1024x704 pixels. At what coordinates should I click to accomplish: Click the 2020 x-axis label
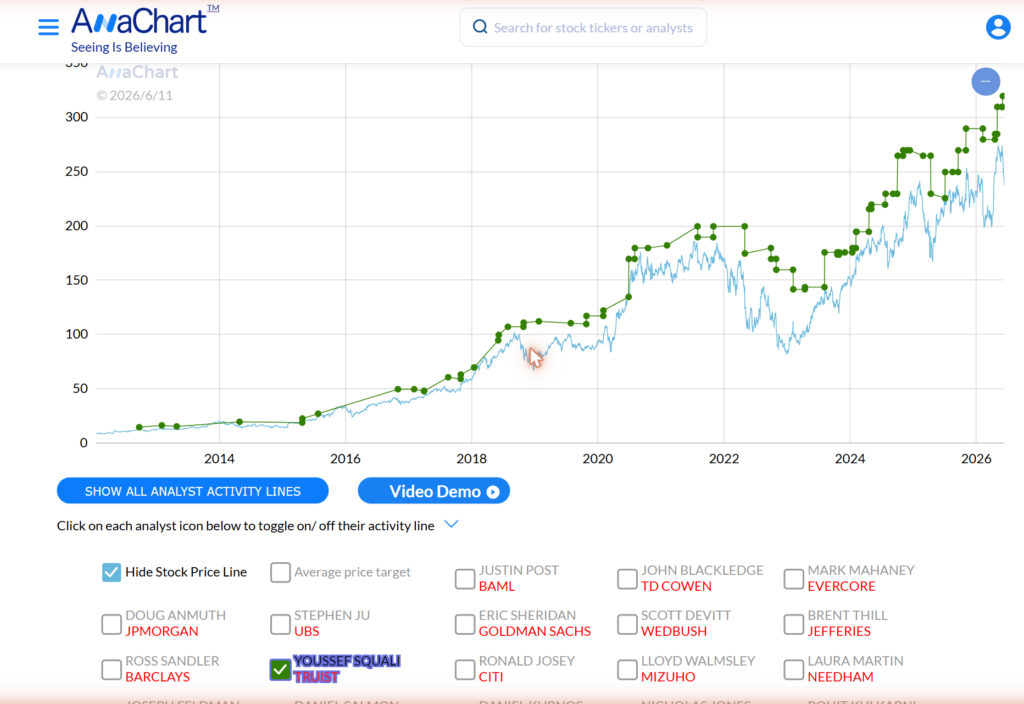[598, 458]
